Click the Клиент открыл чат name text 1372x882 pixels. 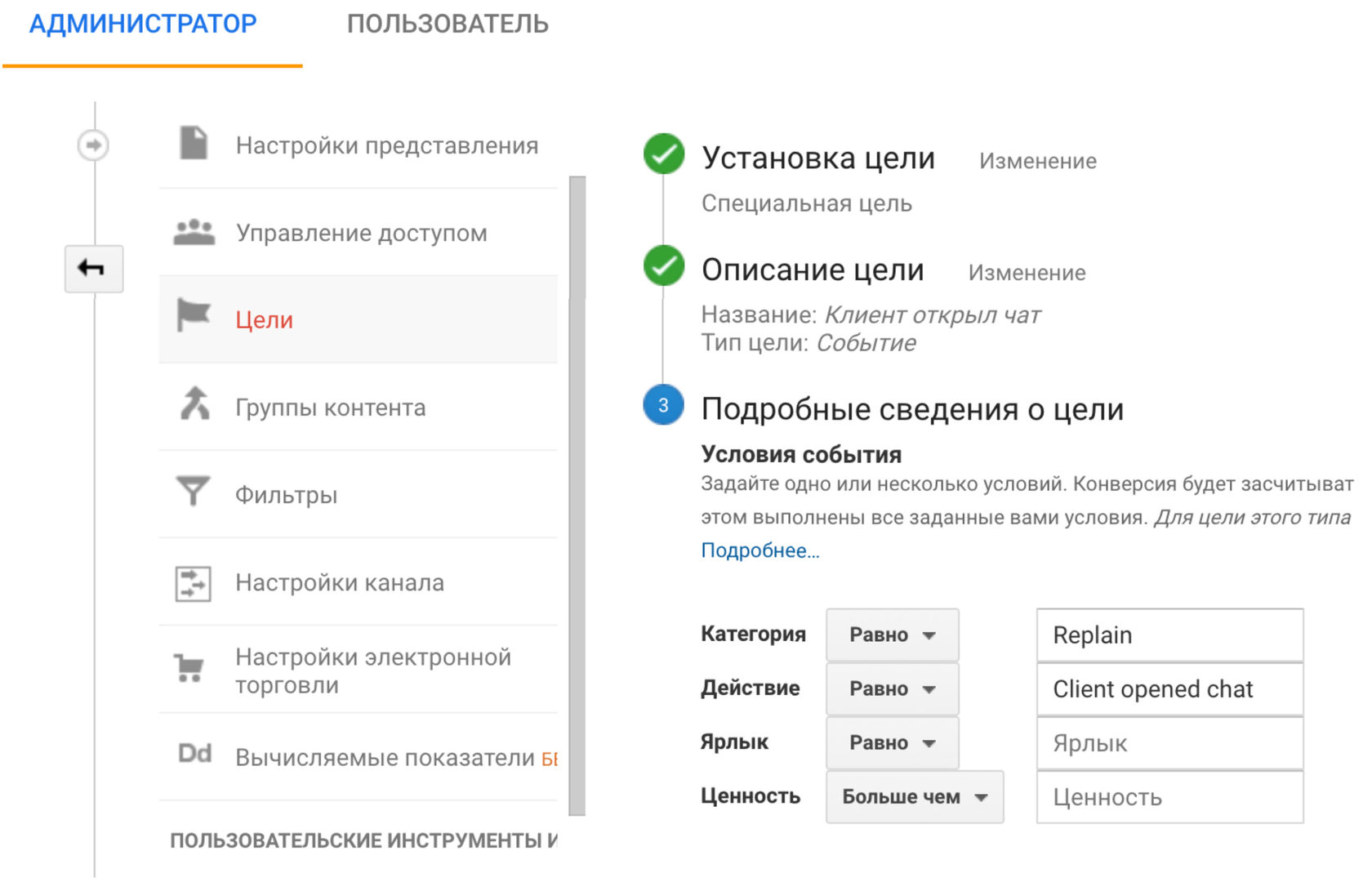click(x=932, y=314)
